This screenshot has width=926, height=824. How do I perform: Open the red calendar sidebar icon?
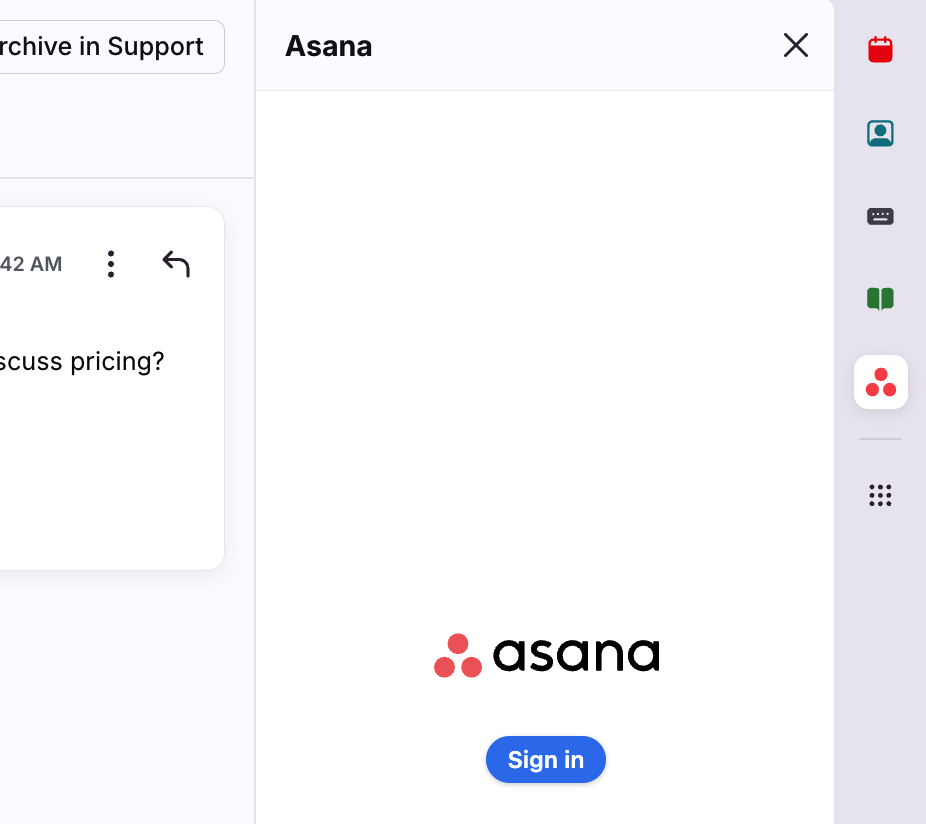(880, 49)
